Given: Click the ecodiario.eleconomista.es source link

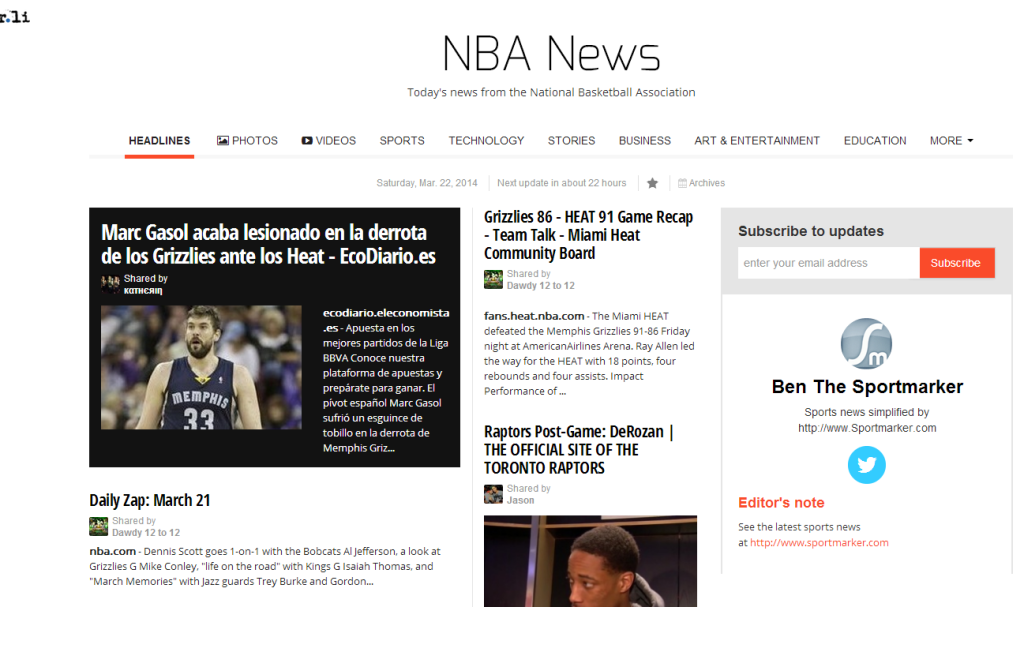Looking at the screenshot, I should pyautogui.click(x=386, y=320).
